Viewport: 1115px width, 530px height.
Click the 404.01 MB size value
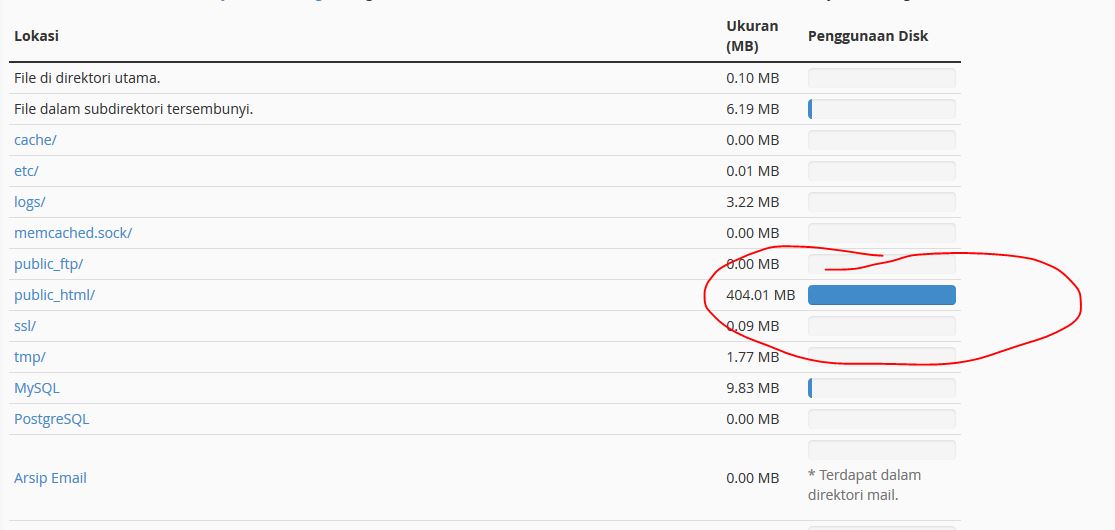tap(761, 295)
